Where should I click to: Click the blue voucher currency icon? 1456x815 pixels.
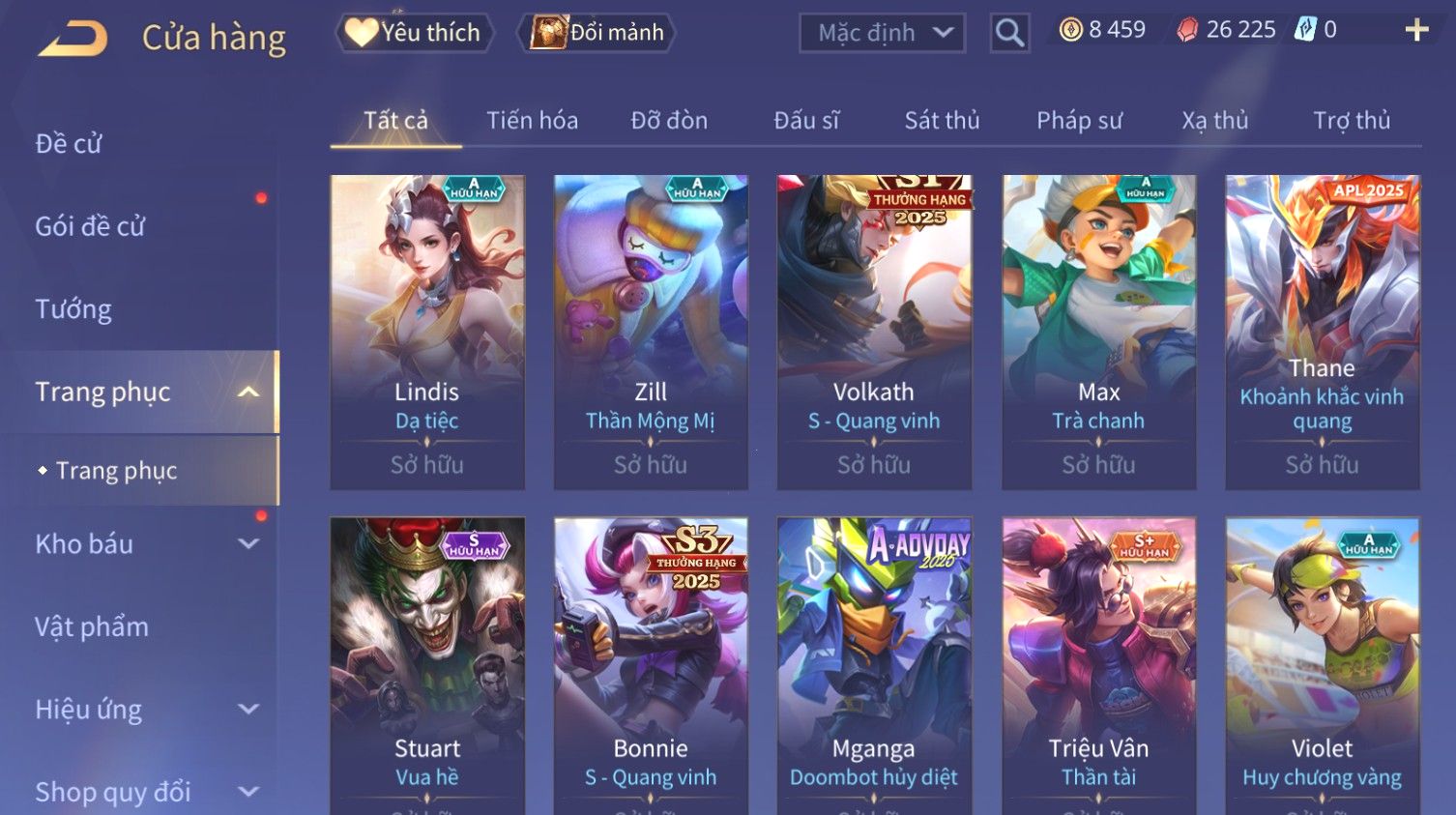point(1305,30)
